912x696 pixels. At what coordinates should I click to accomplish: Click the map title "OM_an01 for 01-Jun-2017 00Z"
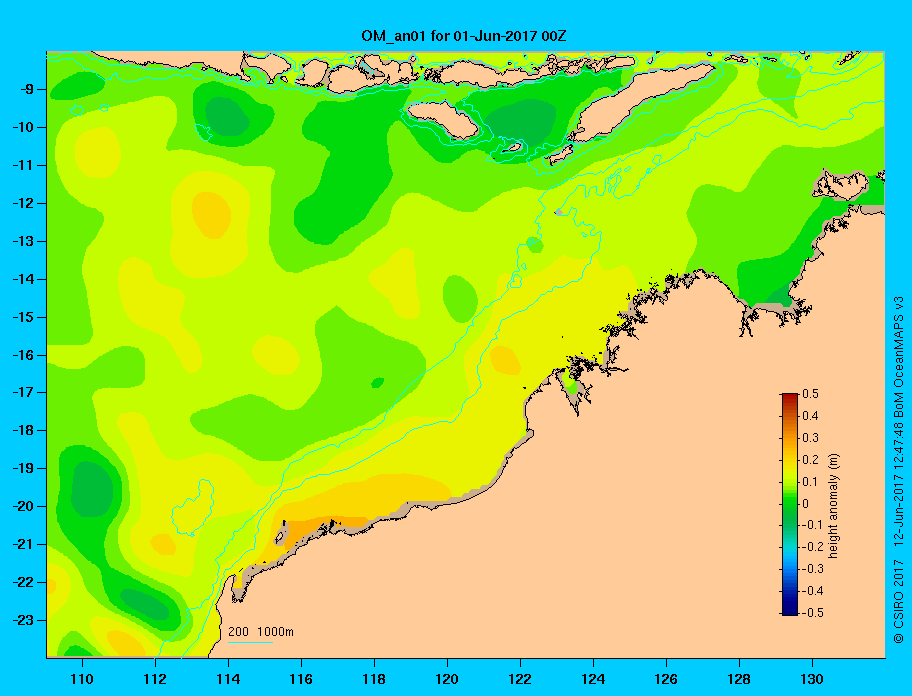coord(464,36)
